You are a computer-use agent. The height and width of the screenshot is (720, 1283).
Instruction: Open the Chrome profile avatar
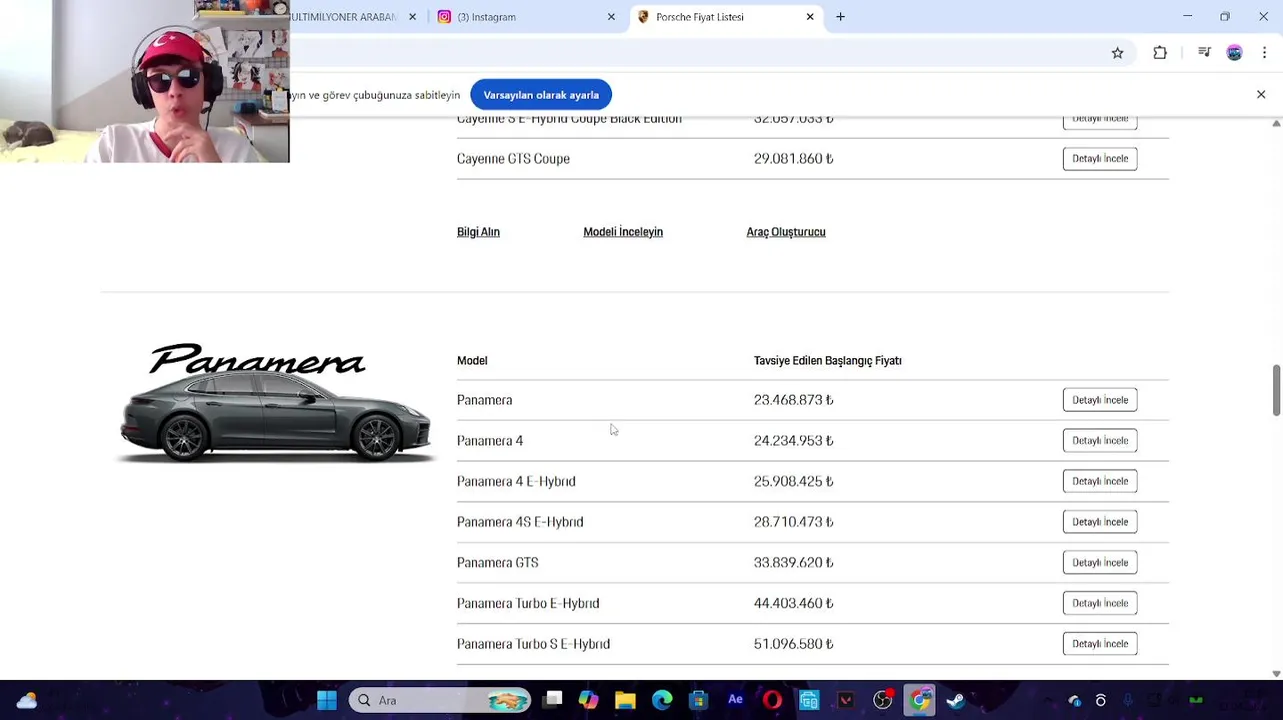[1234, 53]
